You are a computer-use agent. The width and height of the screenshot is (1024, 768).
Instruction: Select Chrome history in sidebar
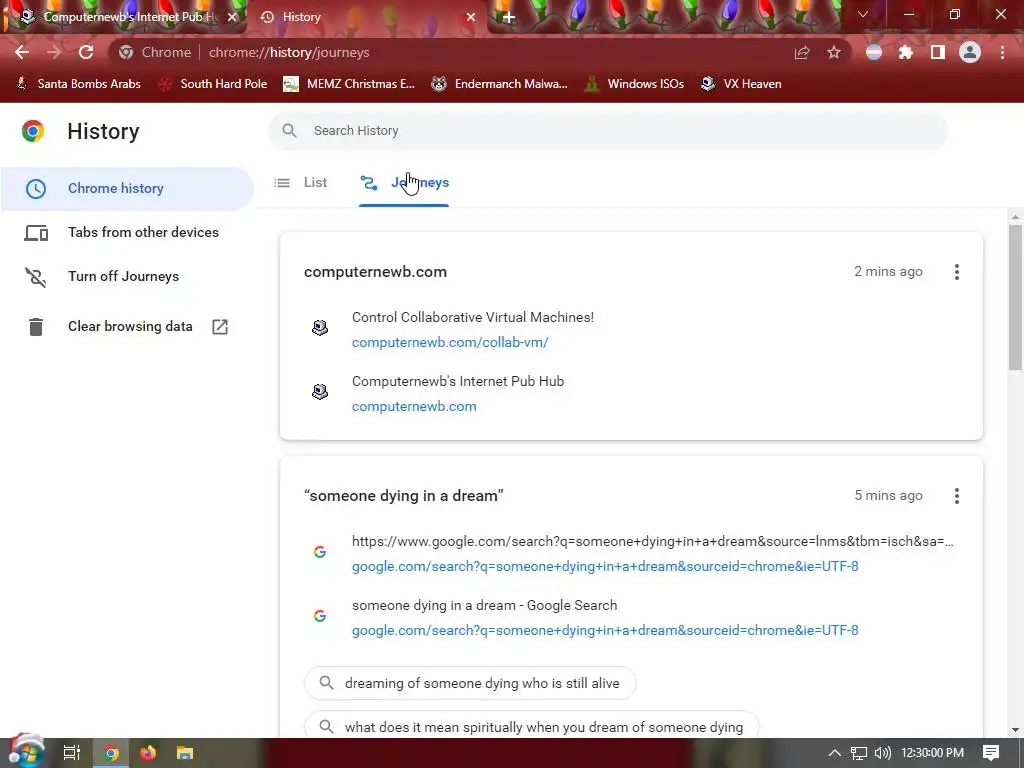pyautogui.click(x=127, y=188)
